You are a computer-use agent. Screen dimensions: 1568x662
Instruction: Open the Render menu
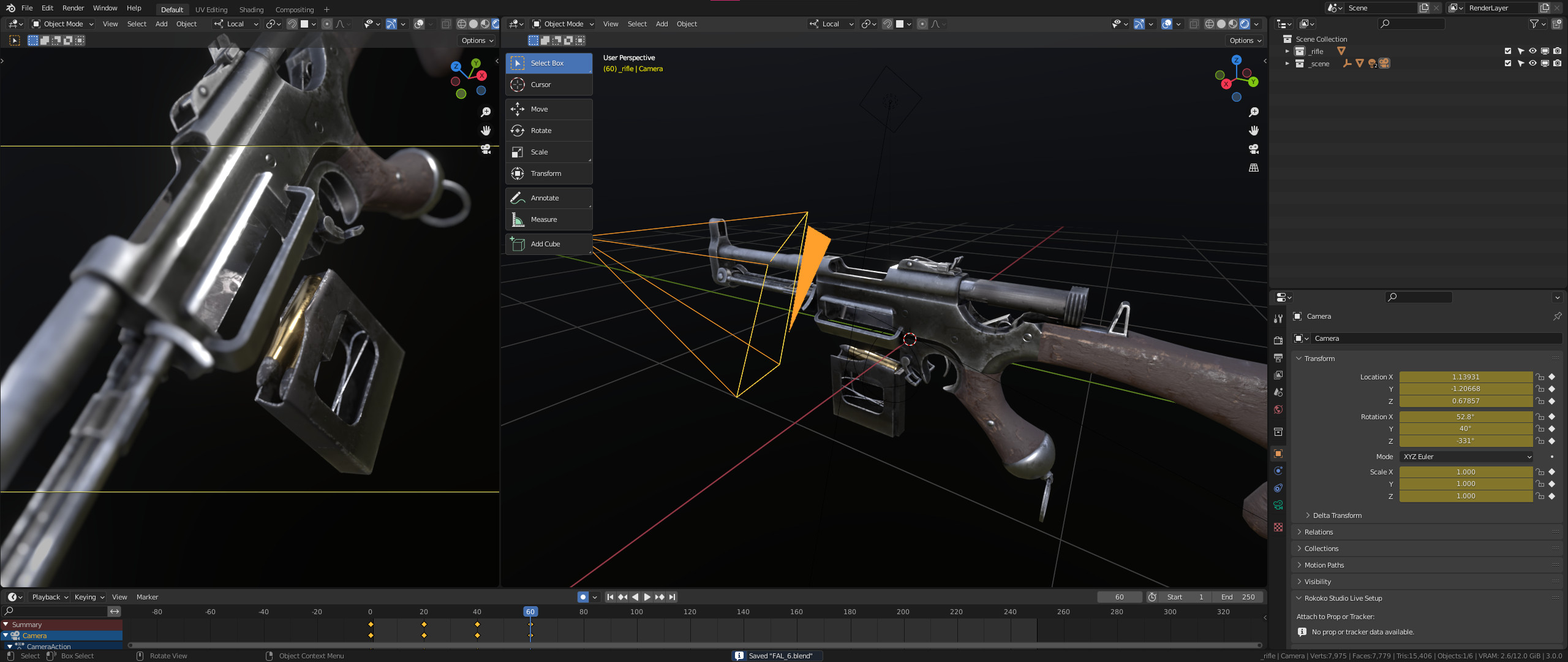pyautogui.click(x=73, y=8)
